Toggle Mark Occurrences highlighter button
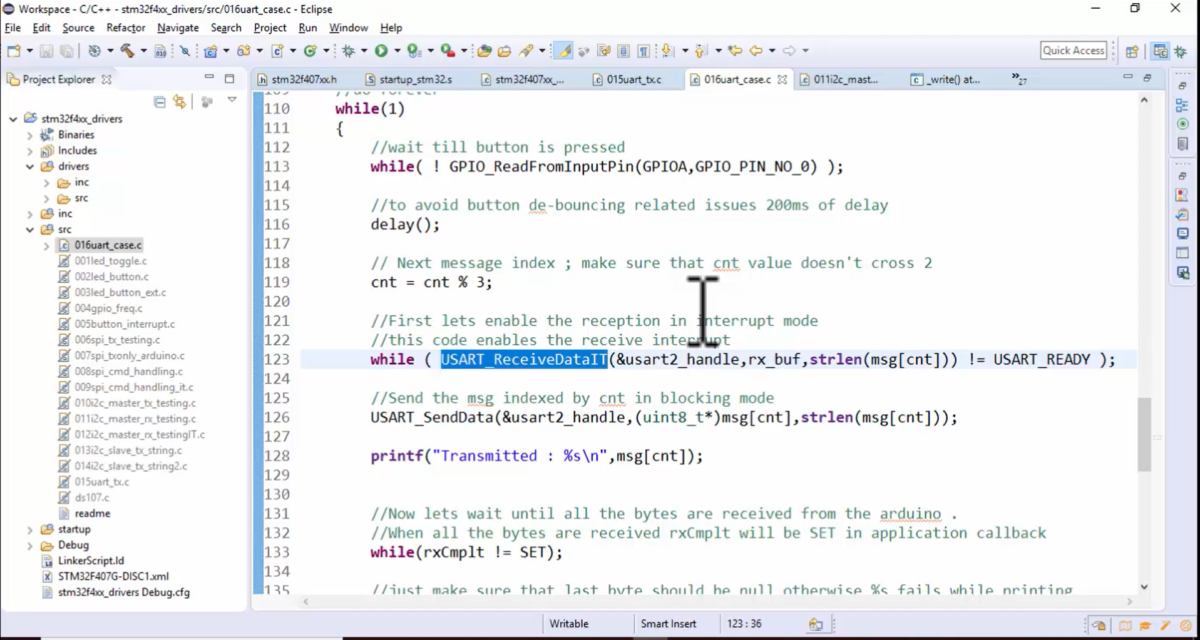Image resolution: width=1200 pixels, height=640 pixels. (563, 51)
